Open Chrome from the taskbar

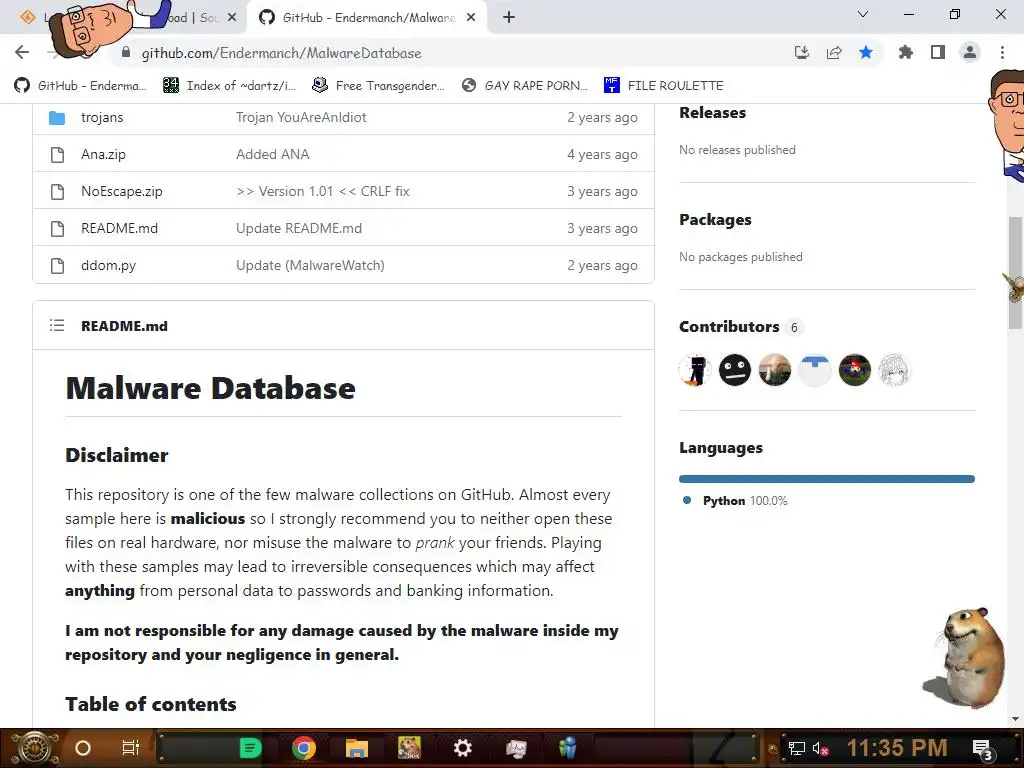pos(304,748)
